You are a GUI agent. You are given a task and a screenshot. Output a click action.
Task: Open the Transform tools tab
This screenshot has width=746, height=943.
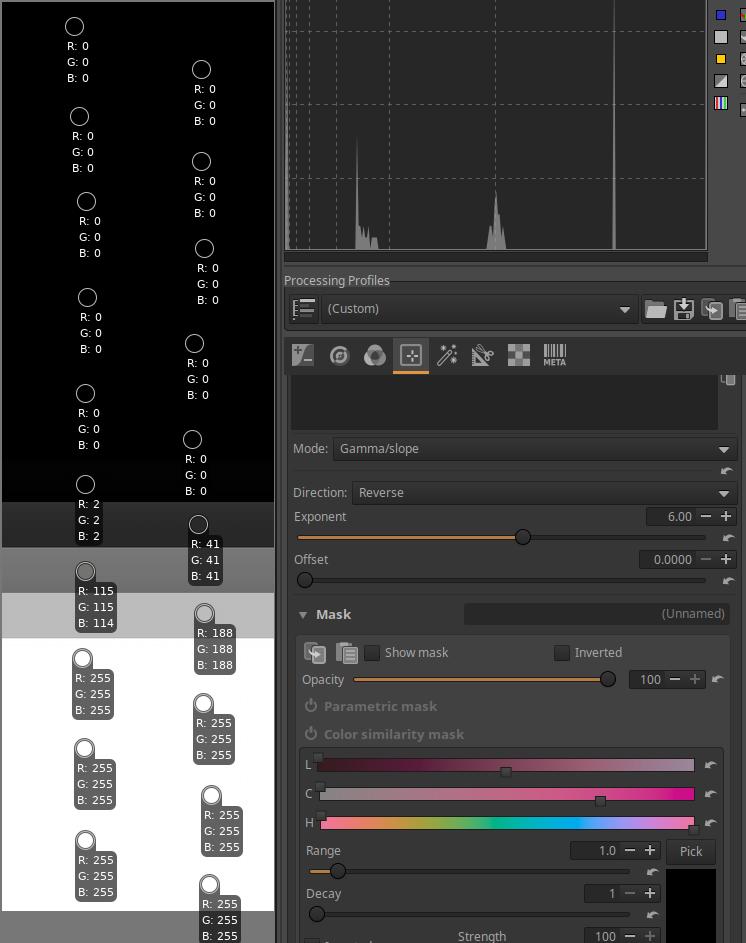point(482,355)
